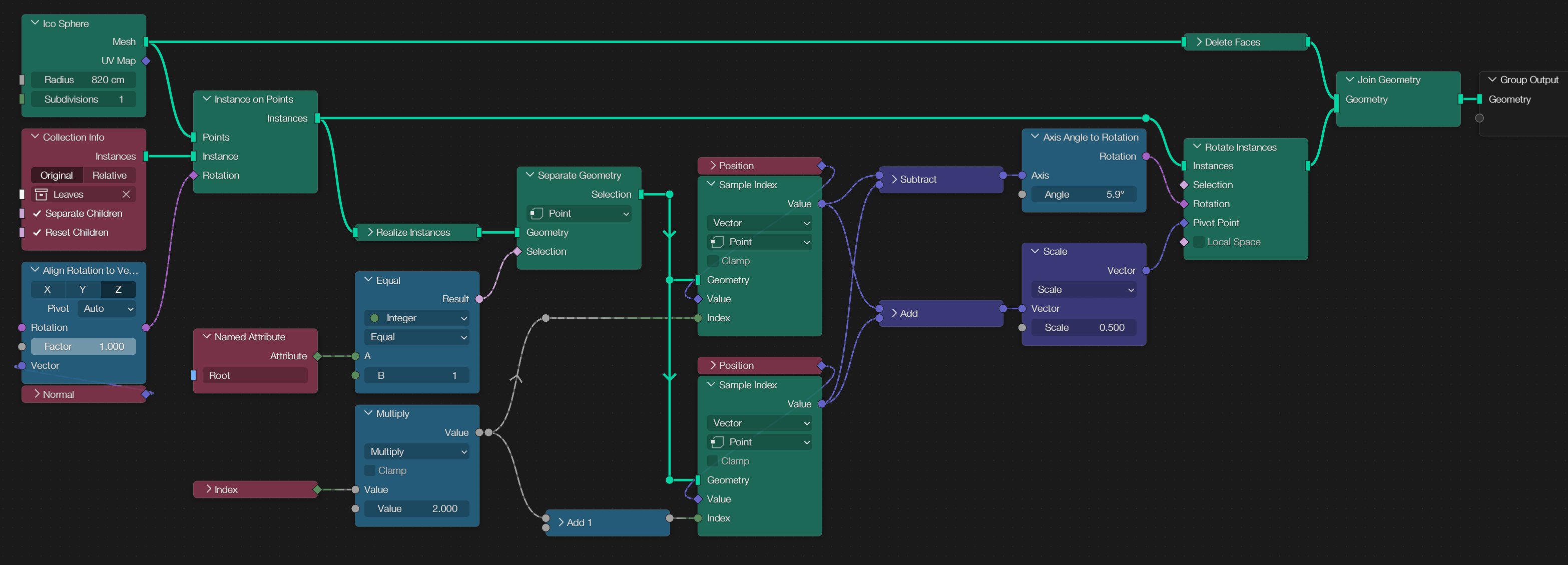The height and width of the screenshot is (565, 1568).
Task: Enable Local Space in Rotate Instances
Action: (1199, 242)
